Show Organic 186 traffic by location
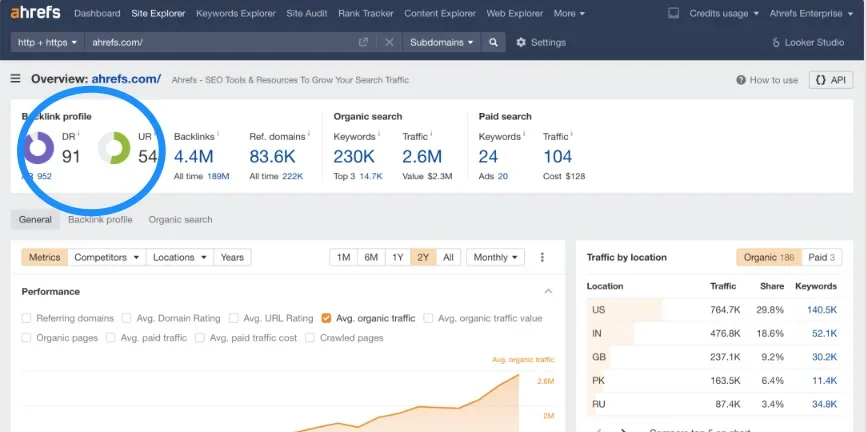This screenshot has height=432, width=866. [x=769, y=257]
